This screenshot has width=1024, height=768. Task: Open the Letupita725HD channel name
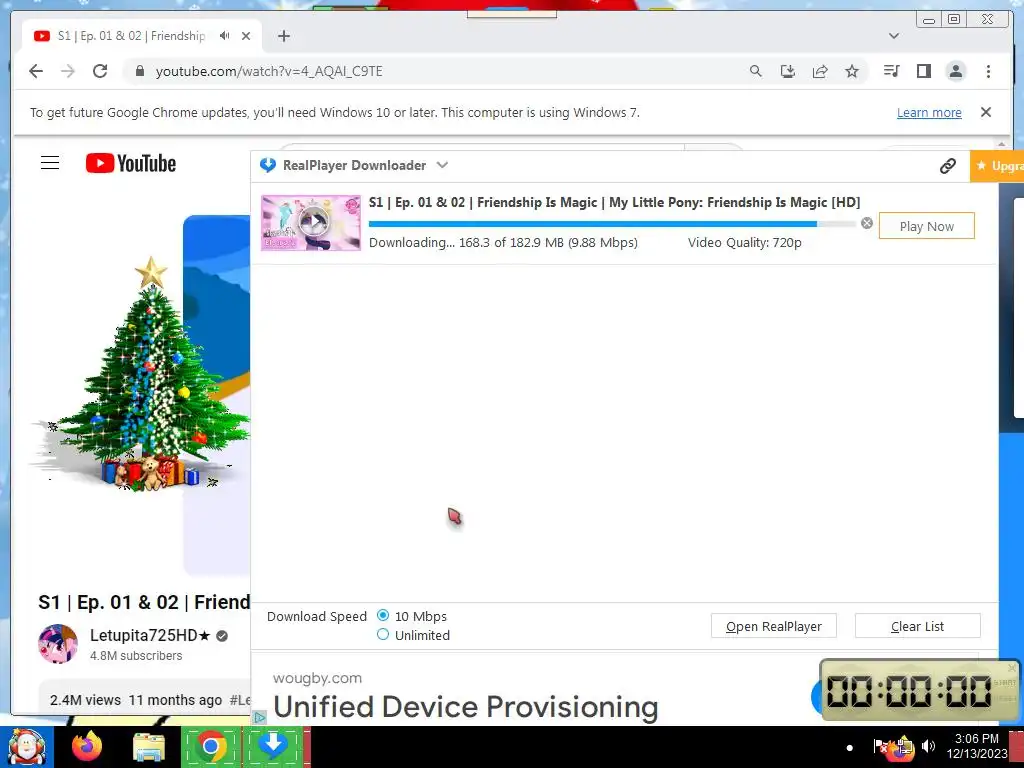coord(150,635)
